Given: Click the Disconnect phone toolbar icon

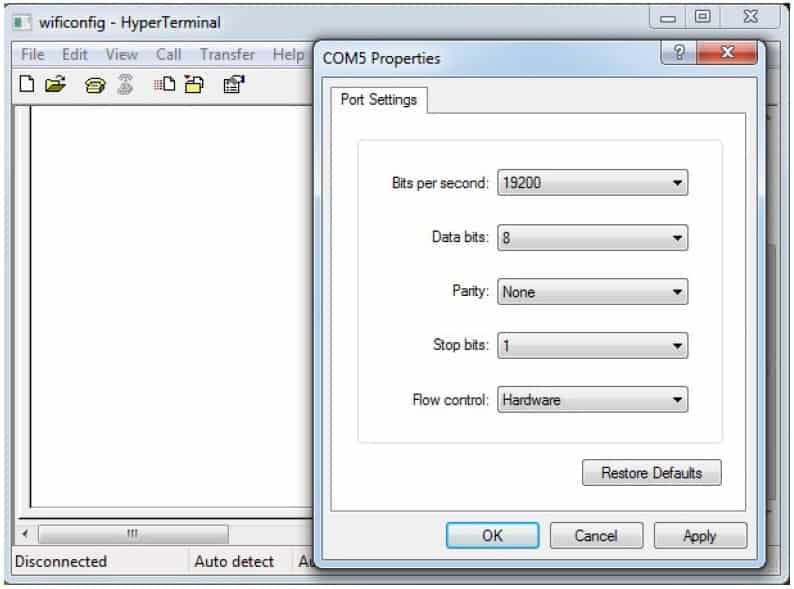Looking at the screenshot, I should tap(126, 86).
